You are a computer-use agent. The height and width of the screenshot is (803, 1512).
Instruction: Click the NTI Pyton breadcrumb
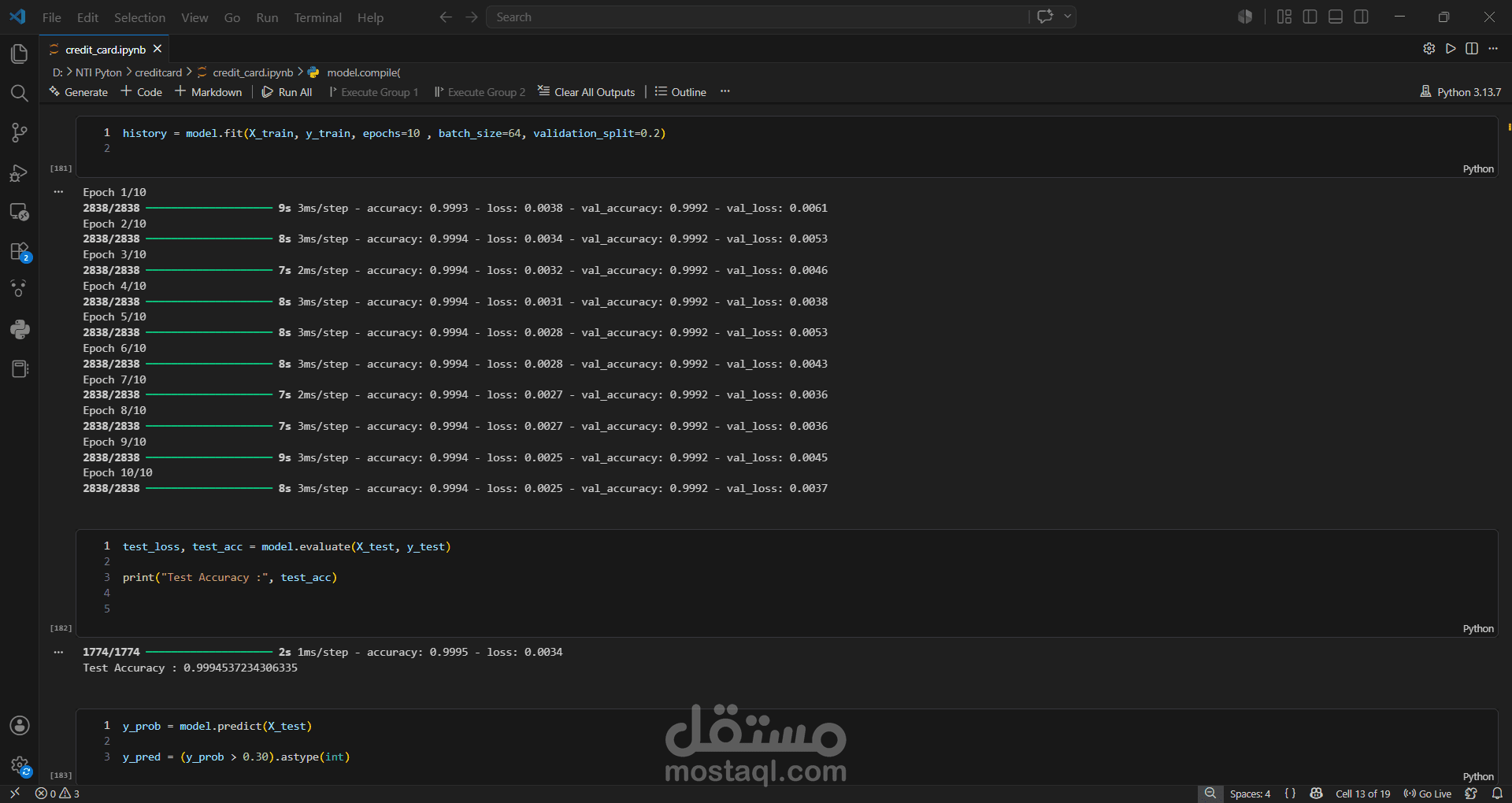[98, 72]
